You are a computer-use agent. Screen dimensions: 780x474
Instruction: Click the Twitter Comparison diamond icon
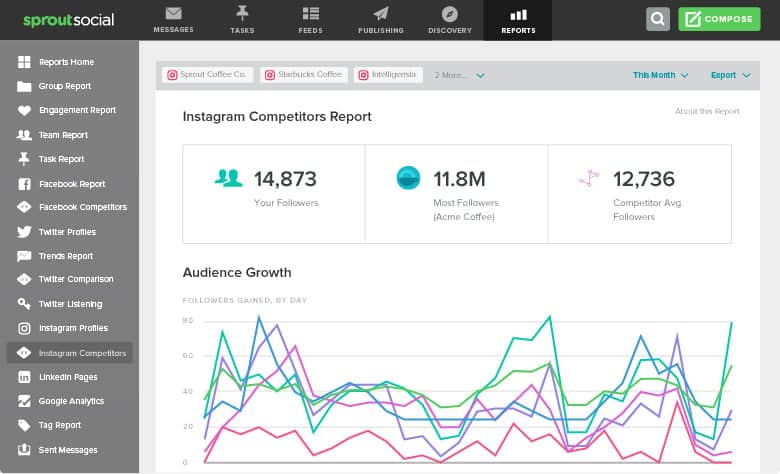tap(24, 279)
